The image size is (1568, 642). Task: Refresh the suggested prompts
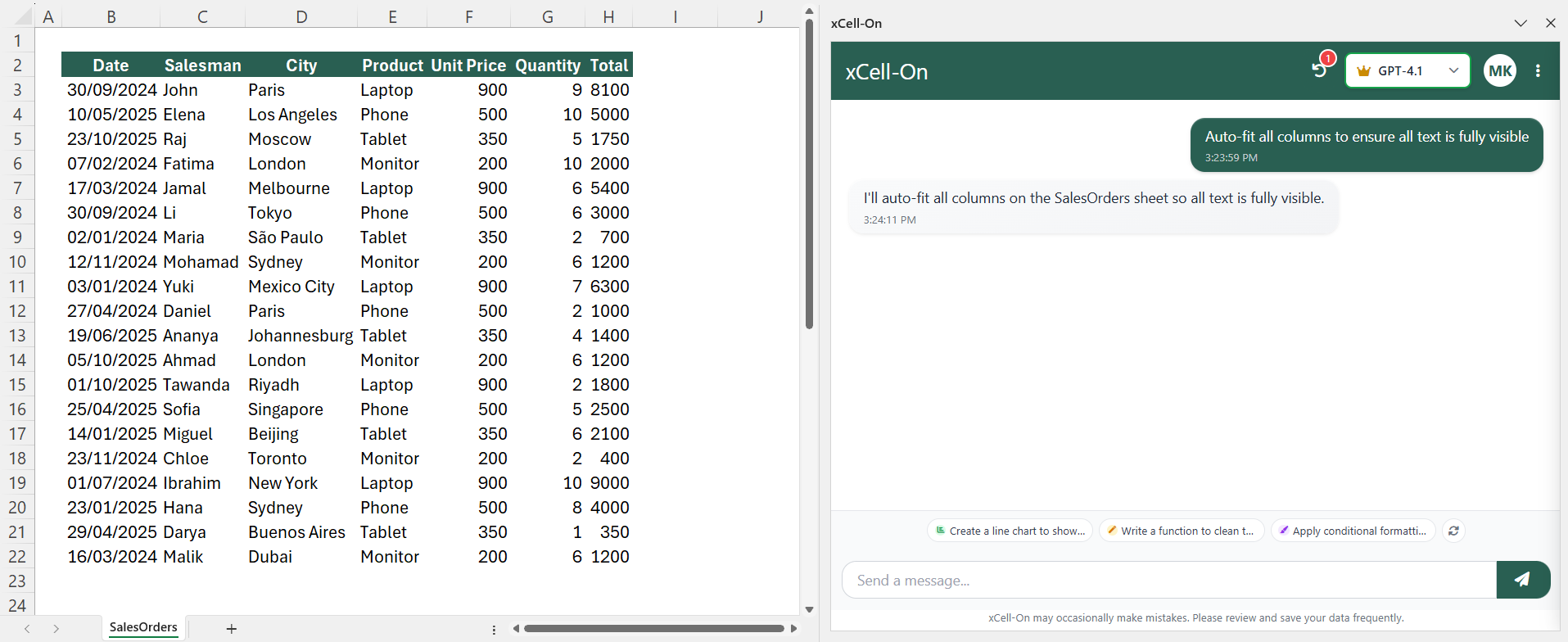click(1453, 531)
